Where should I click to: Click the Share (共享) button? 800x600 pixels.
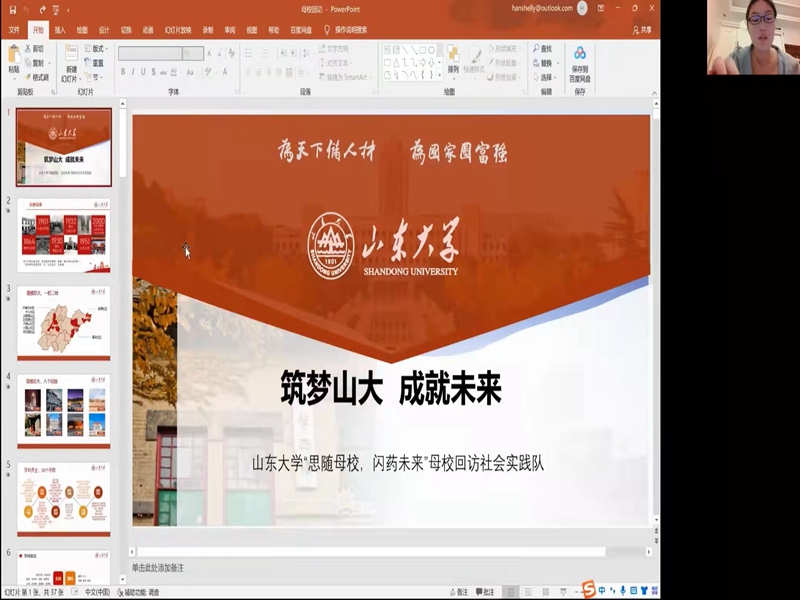641,30
